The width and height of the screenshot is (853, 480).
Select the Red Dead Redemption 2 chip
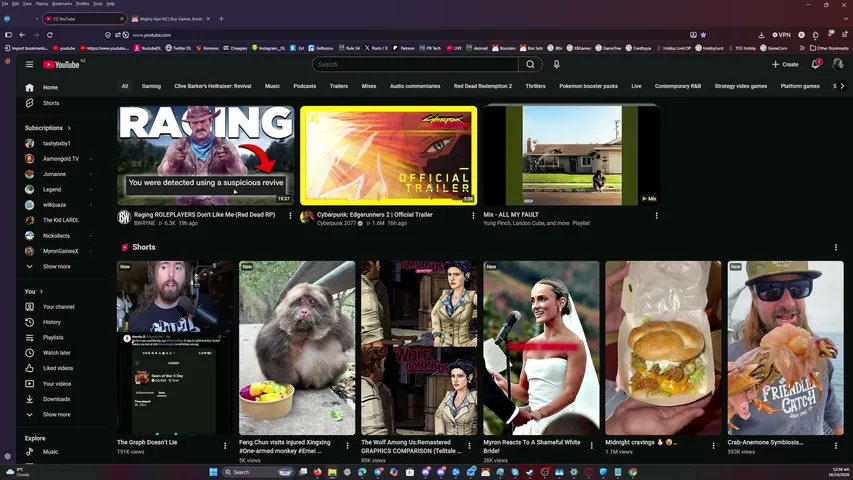click(483, 86)
